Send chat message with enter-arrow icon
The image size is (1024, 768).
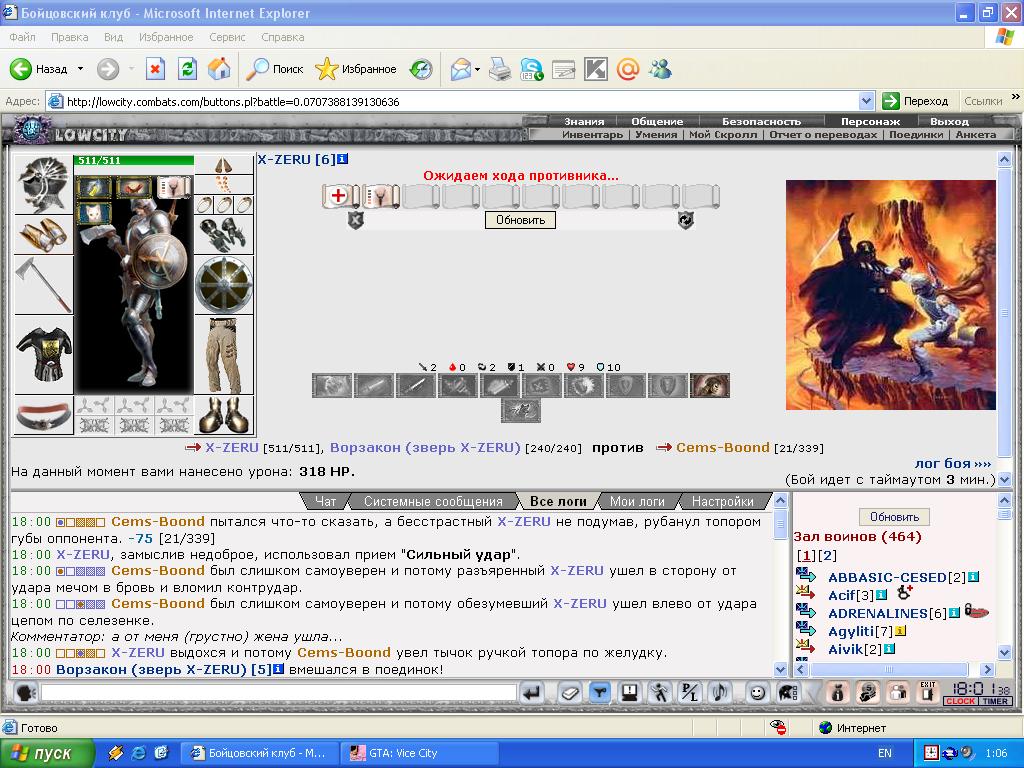532,692
